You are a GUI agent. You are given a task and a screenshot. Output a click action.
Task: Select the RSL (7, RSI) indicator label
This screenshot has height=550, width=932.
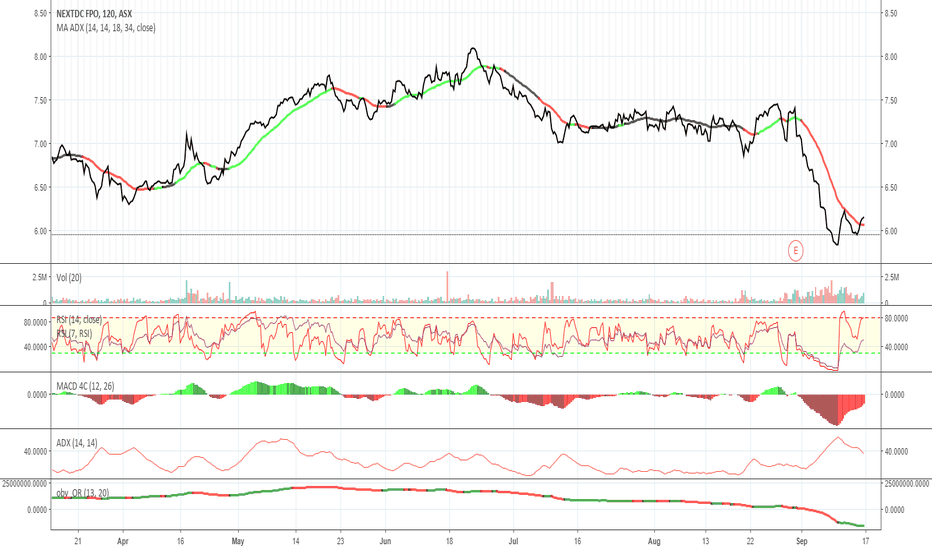click(74, 334)
